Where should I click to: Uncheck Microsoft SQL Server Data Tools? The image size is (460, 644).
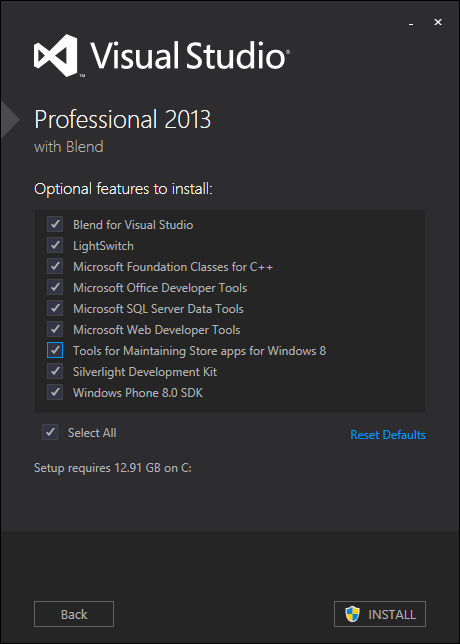click(x=55, y=308)
